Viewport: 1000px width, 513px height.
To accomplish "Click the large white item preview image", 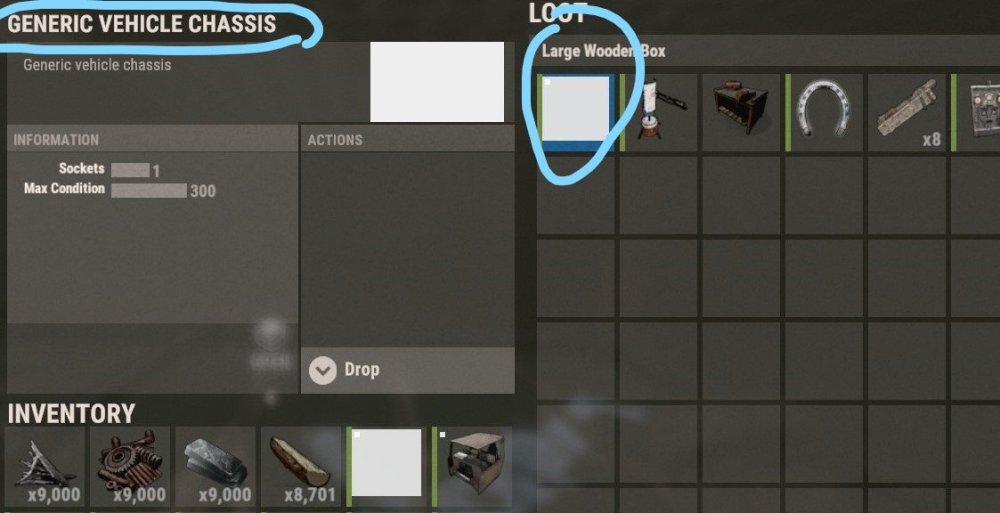I will pyautogui.click(x=437, y=82).
